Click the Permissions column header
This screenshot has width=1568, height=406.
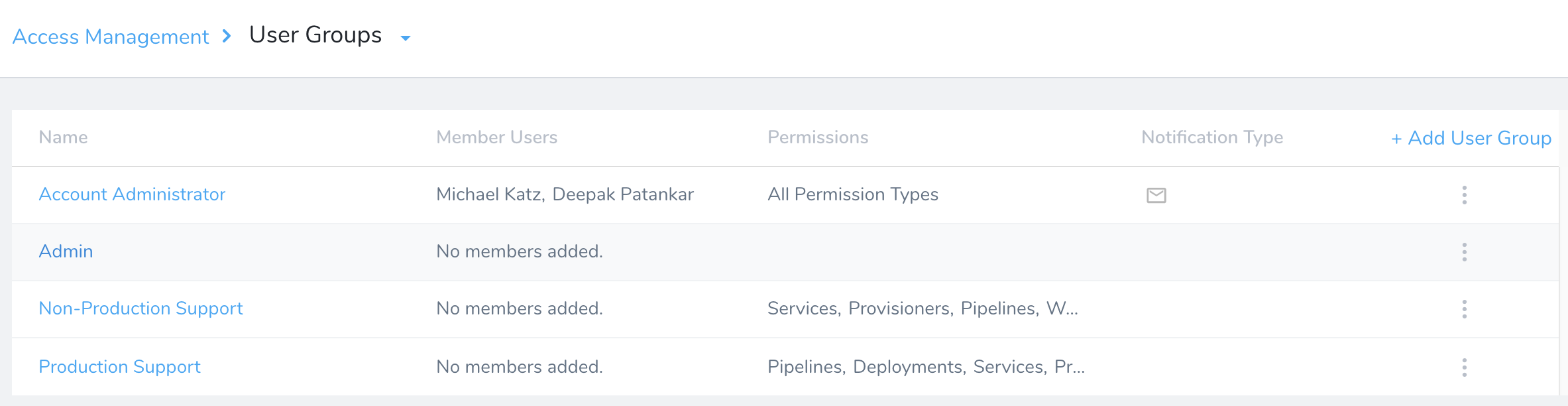[818, 137]
